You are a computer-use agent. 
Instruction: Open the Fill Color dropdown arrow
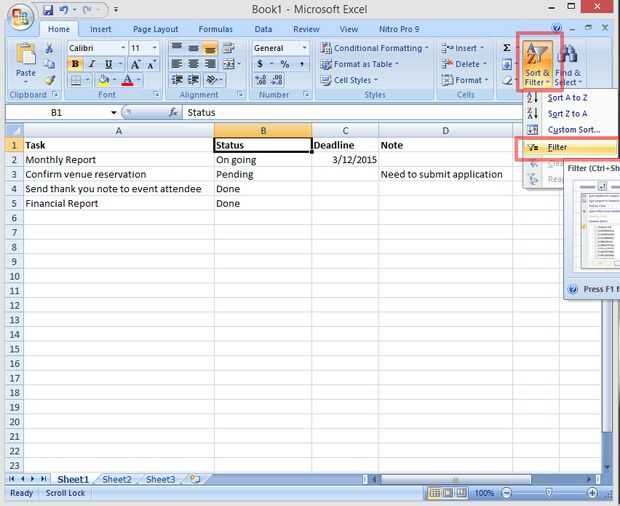point(114,80)
